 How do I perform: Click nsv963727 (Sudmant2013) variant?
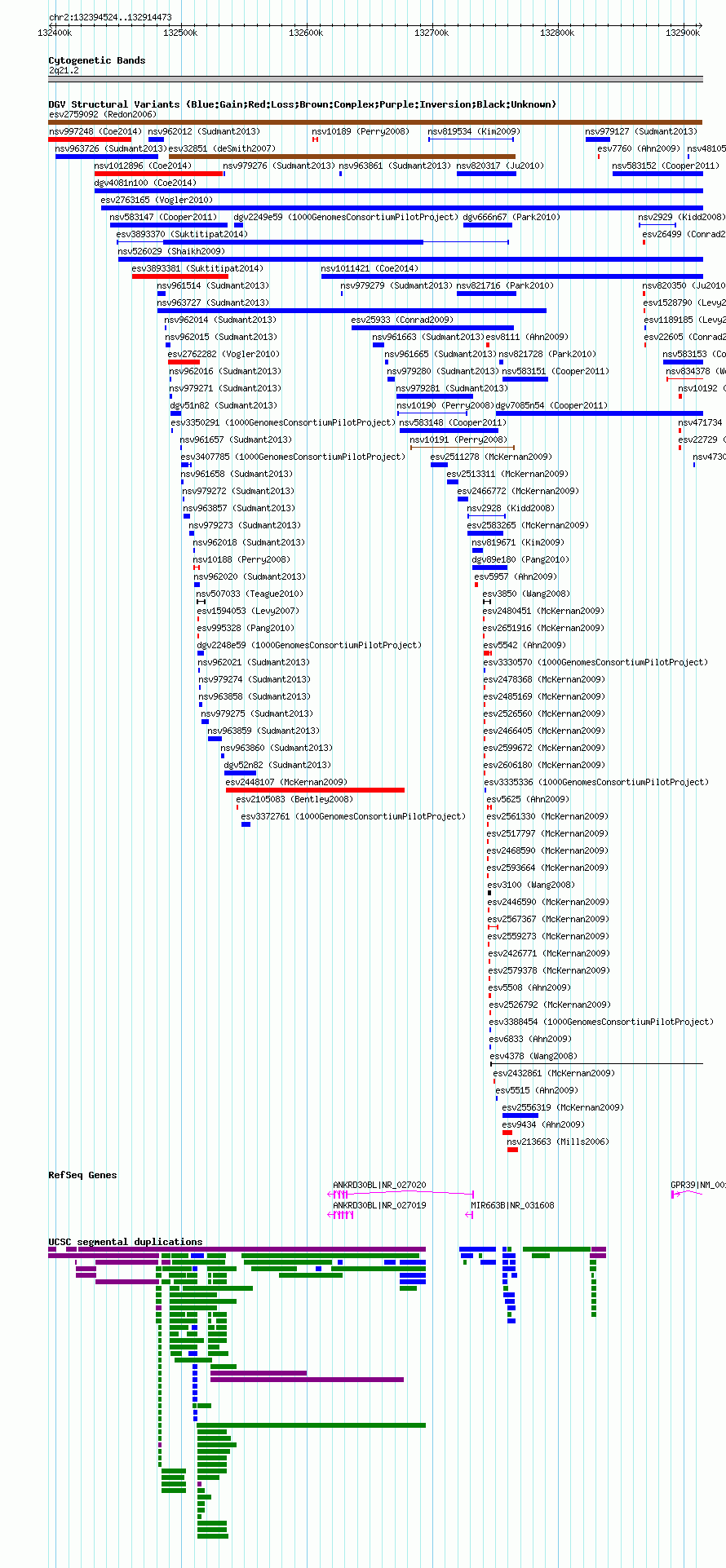click(352, 311)
